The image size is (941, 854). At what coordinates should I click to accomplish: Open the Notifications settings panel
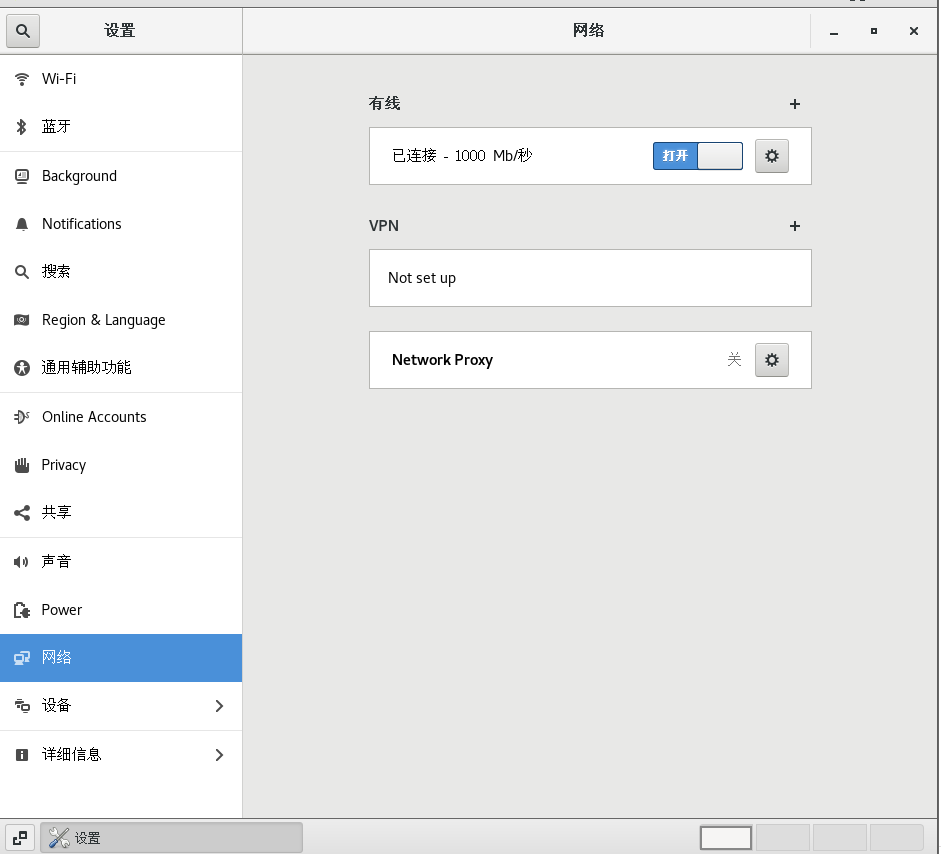click(x=121, y=224)
